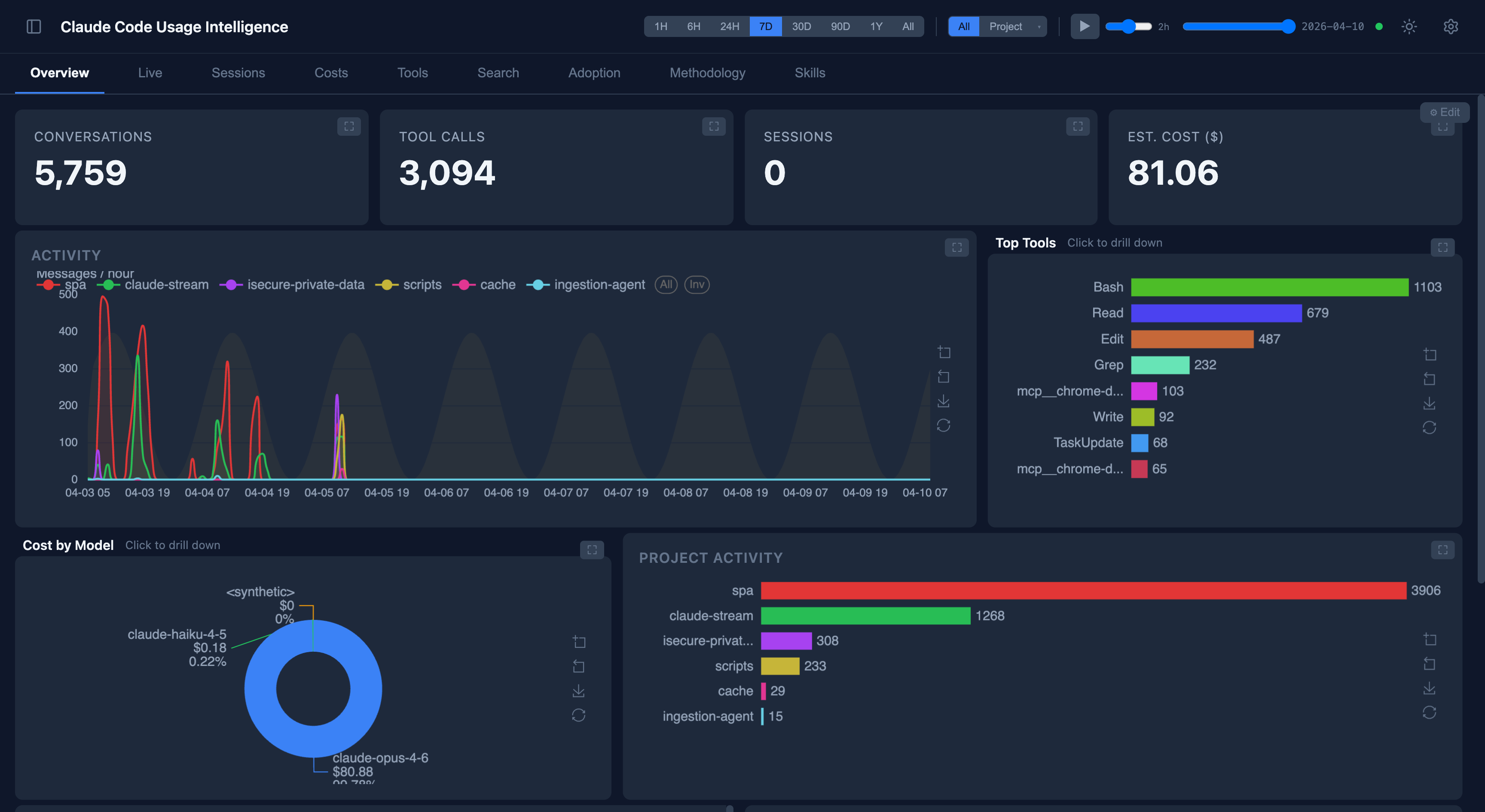Undo zoom on the Project Activity chart
Viewport: 1485px width, 812px height.
click(1430, 663)
